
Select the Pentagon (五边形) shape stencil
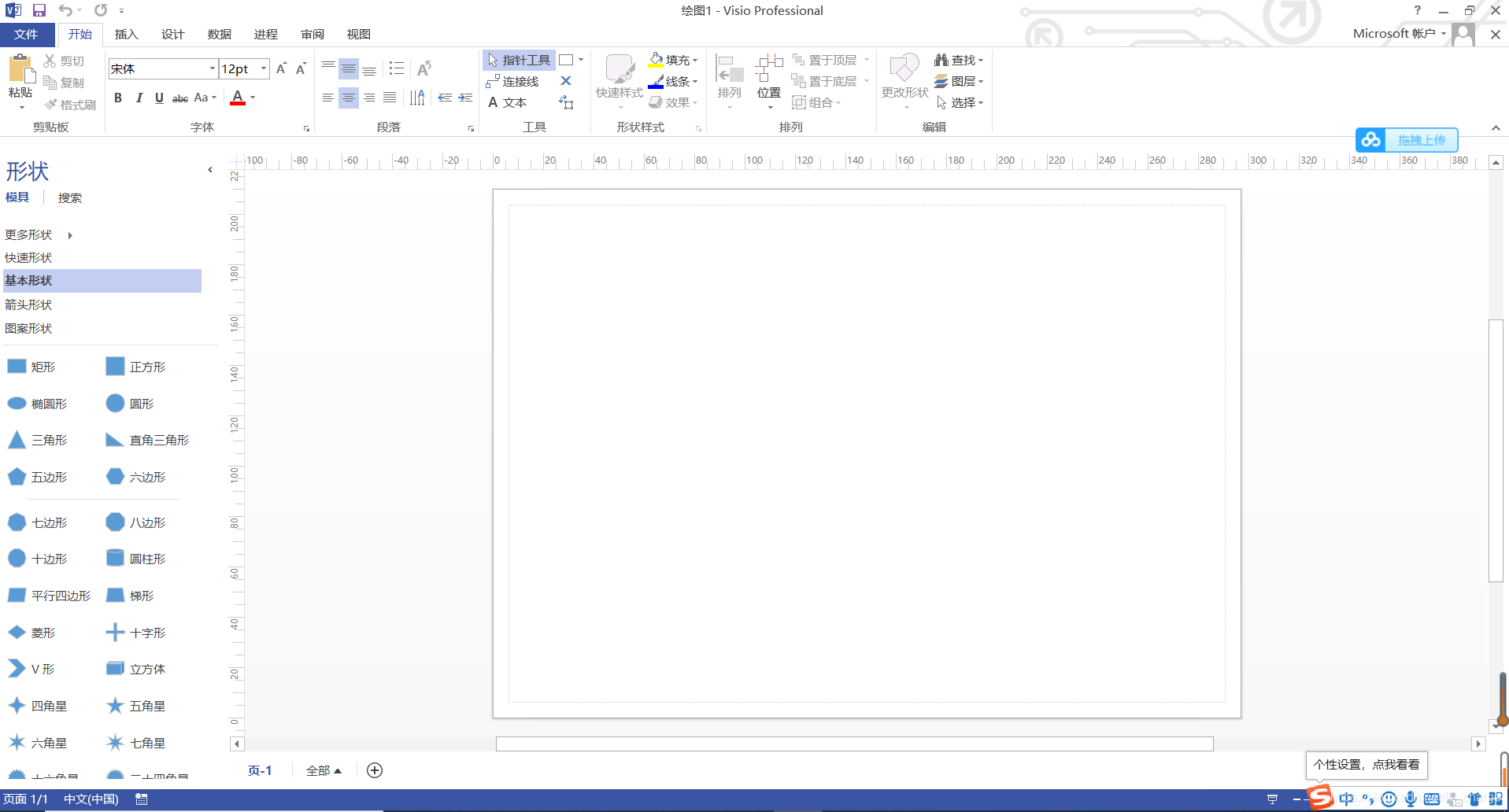pos(37,477)
